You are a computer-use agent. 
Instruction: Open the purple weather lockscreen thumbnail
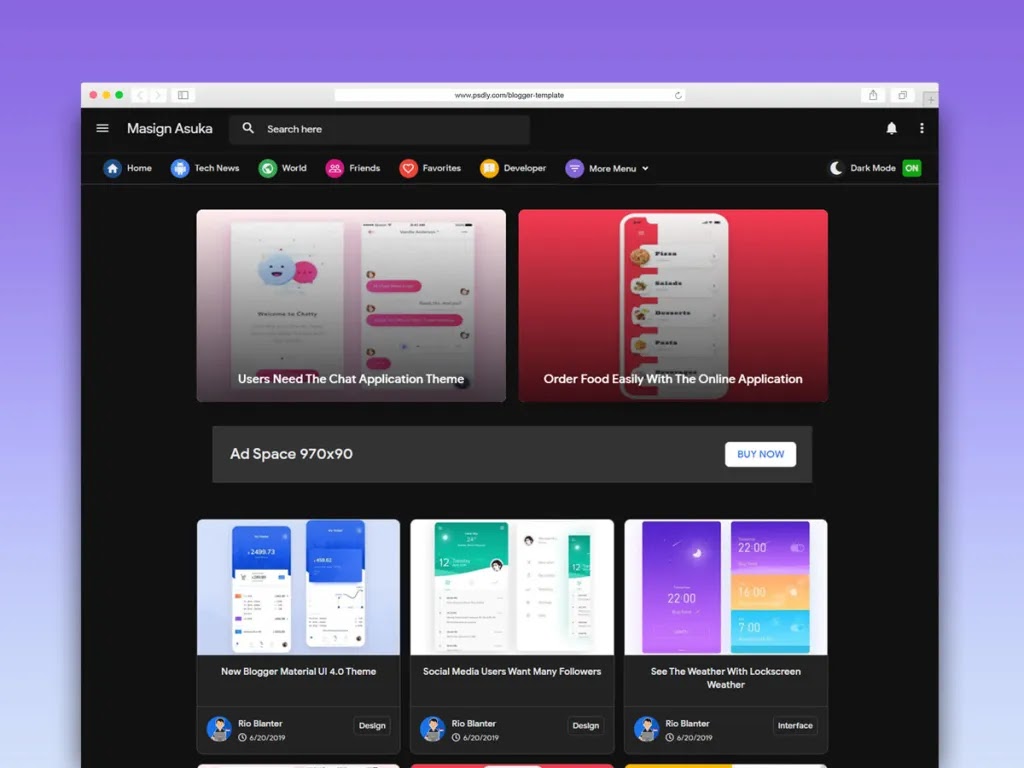pos(726,587)
